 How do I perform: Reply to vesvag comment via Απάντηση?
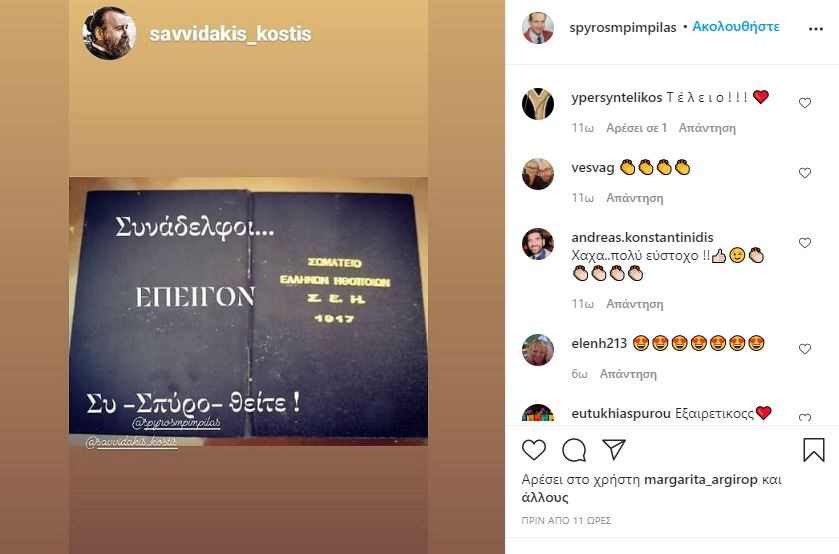point(634,198)
